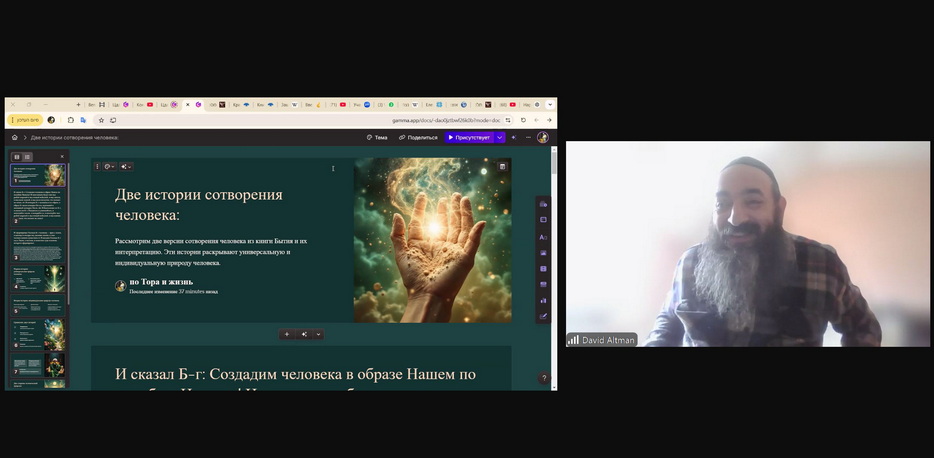934x458 pixels.
Task: Close the slide thumbnails sidebar
Action: coord(62,157)
